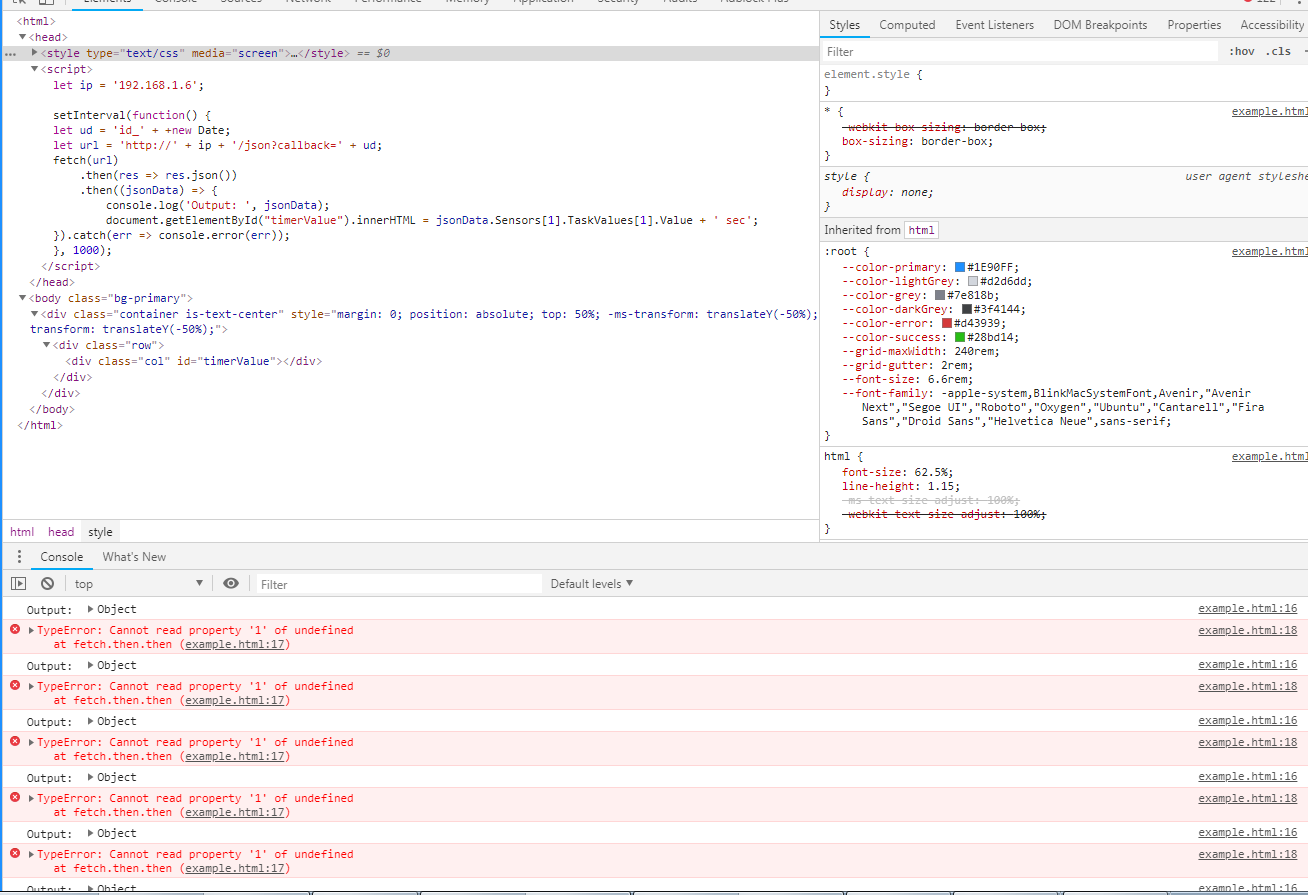This screenshot has height=895, width=1308.
Task: Open example.html source link beside html rule
Action: pos(1270,456)
